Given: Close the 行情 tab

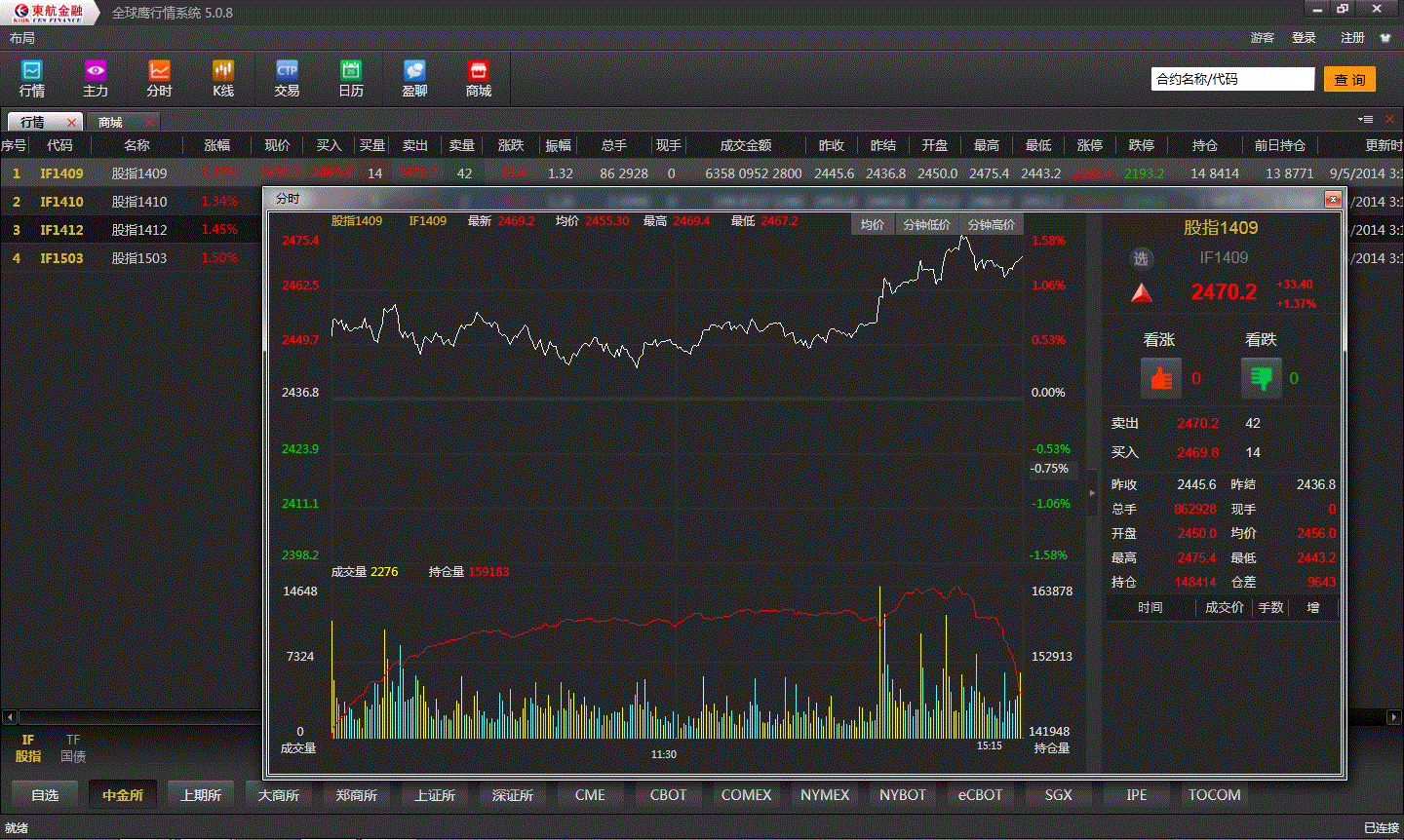Looking at the screenshot, I should [x=71, y=123].
